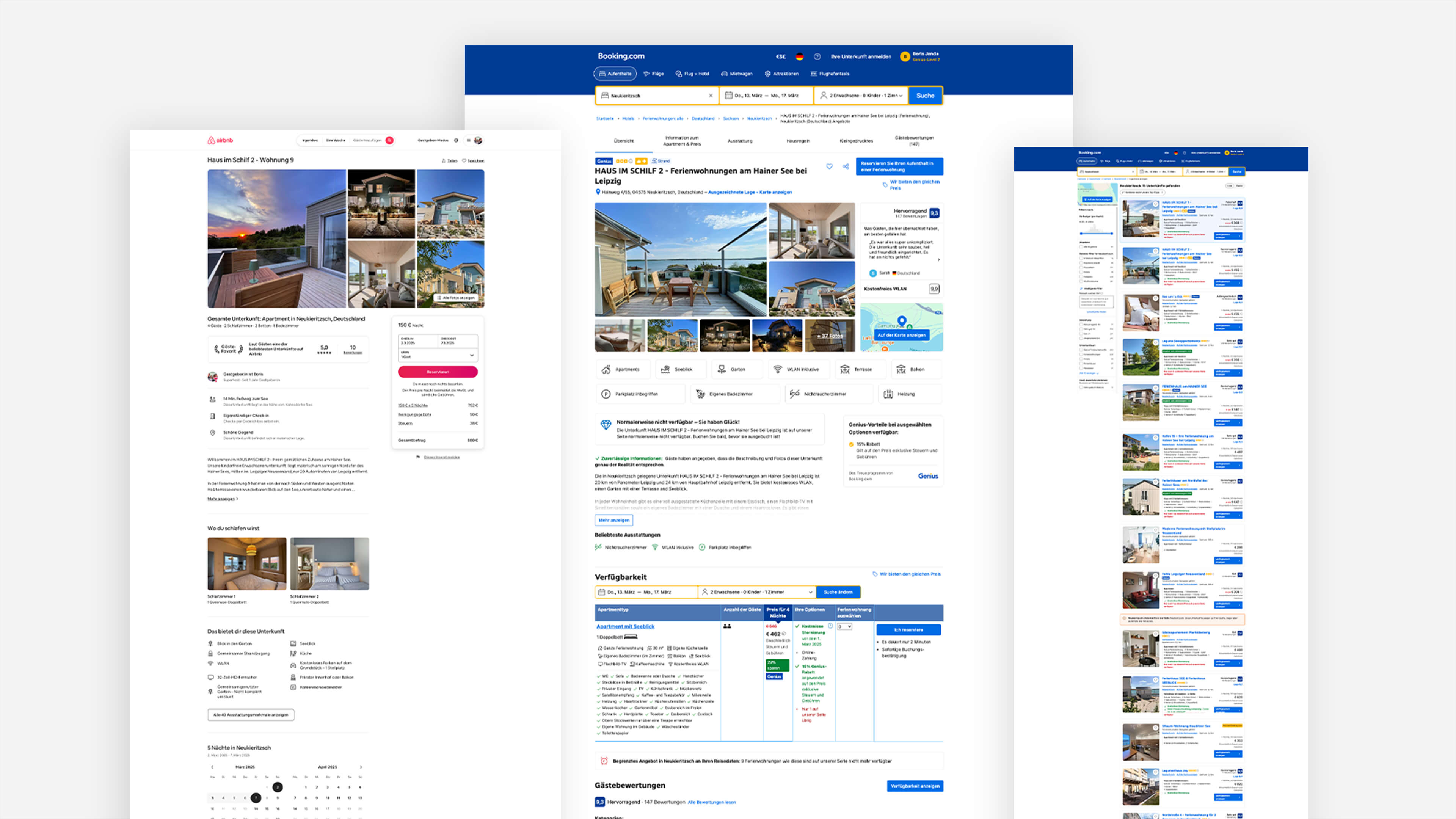
Task: Click the Neukieritzsch destination input field
Action: click(657, 96)
